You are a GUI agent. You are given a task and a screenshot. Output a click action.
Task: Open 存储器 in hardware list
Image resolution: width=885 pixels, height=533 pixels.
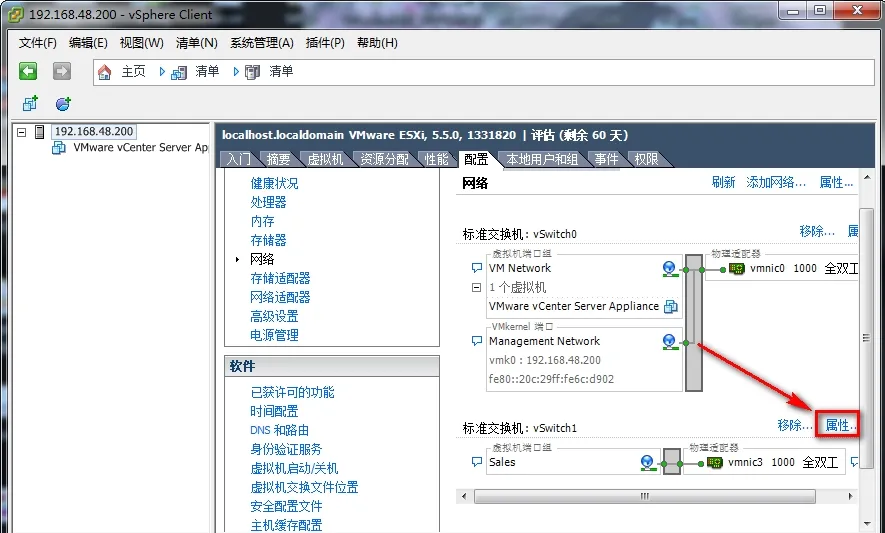[x=268, y=241]
